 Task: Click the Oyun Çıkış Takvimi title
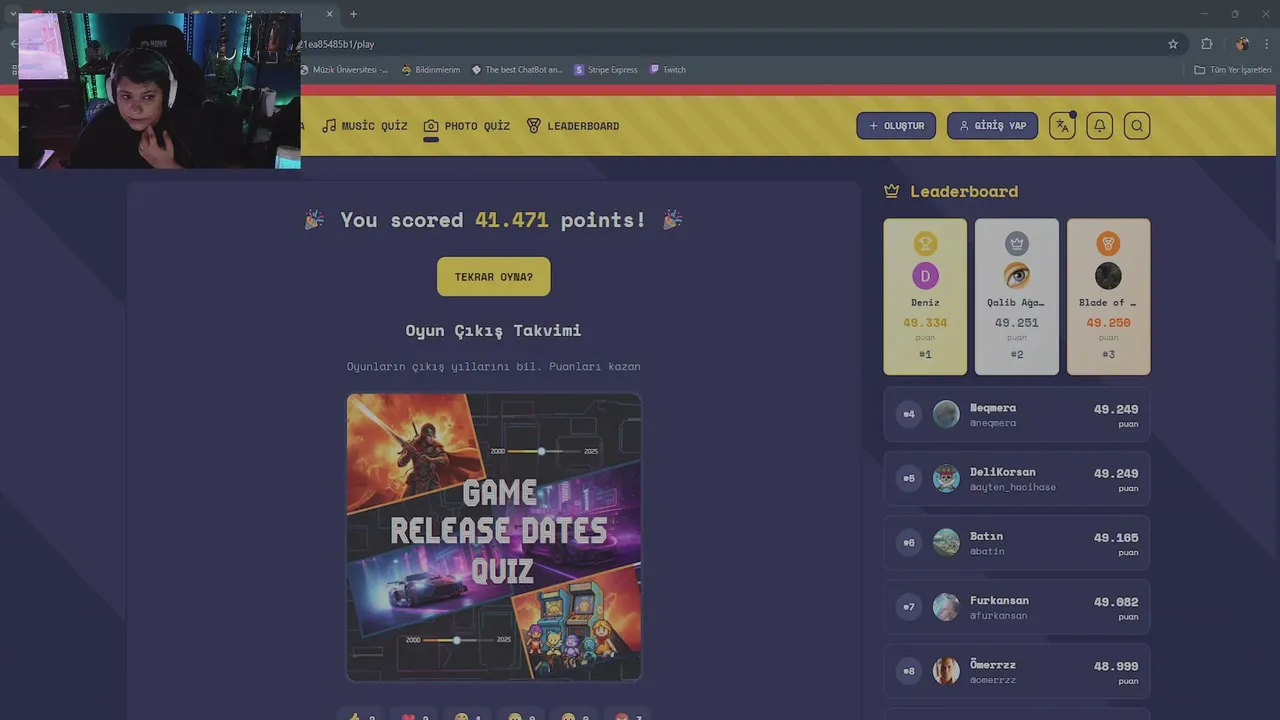click(493, 331)
